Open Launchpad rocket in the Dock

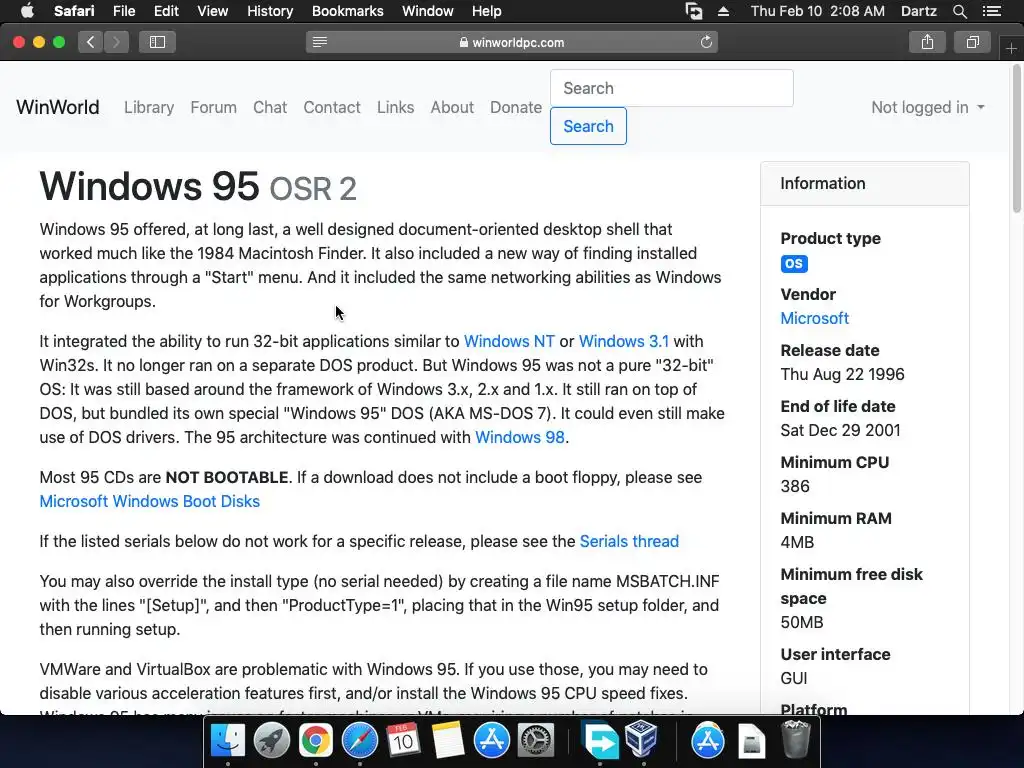pyautogui.click(x=271, y=741)
